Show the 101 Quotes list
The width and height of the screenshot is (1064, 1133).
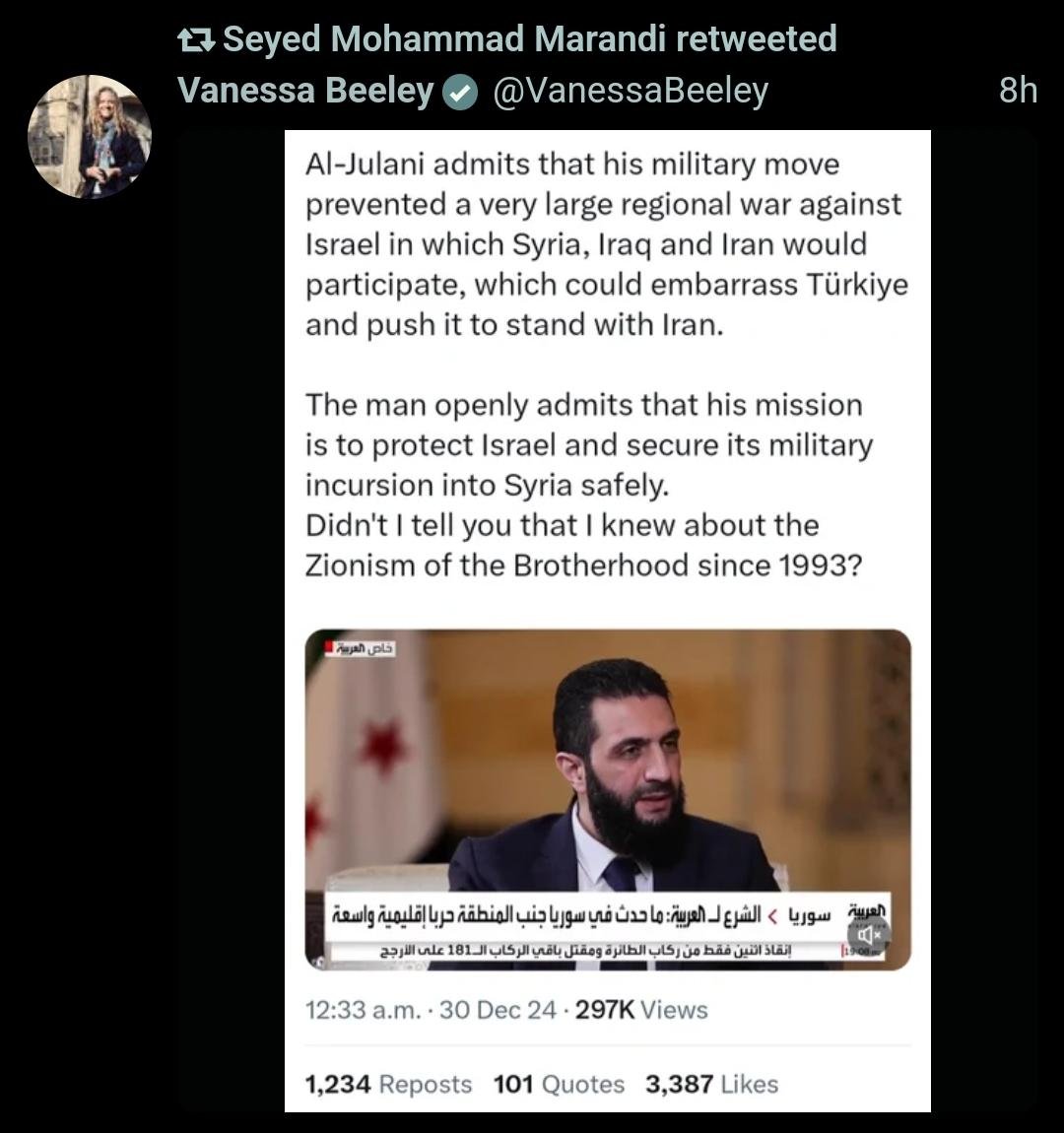(559, 1084)
